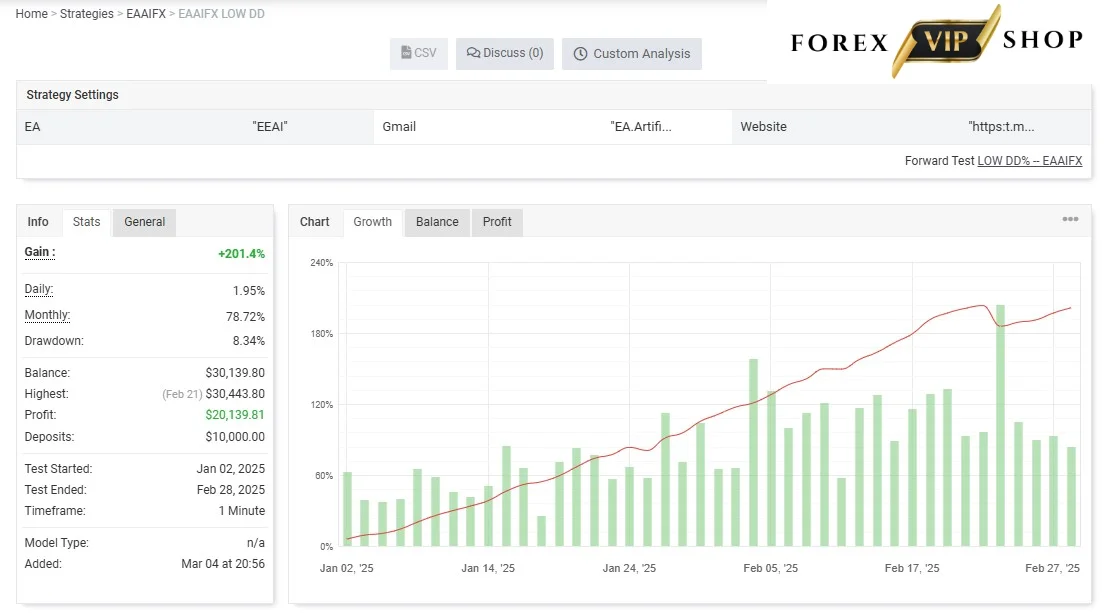Launch Custom Analysis

coord(632,54)
